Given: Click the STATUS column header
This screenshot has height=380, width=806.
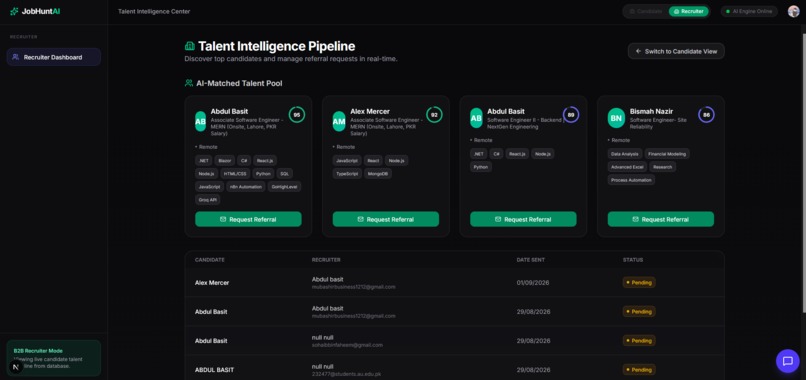Looking at the screenshot, I should 633,260.
